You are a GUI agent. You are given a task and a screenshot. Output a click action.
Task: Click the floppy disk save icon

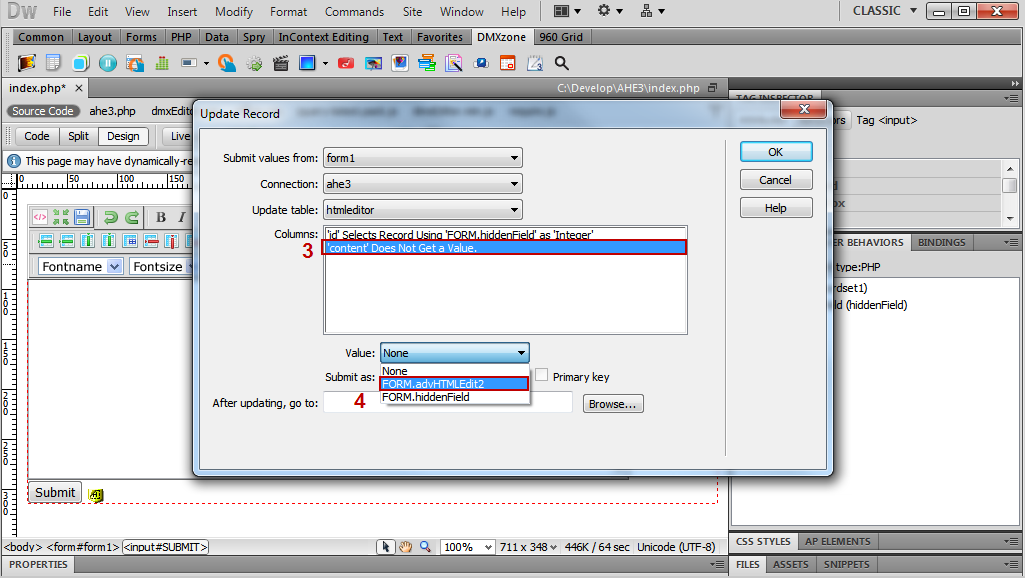[x=82, y=217]
